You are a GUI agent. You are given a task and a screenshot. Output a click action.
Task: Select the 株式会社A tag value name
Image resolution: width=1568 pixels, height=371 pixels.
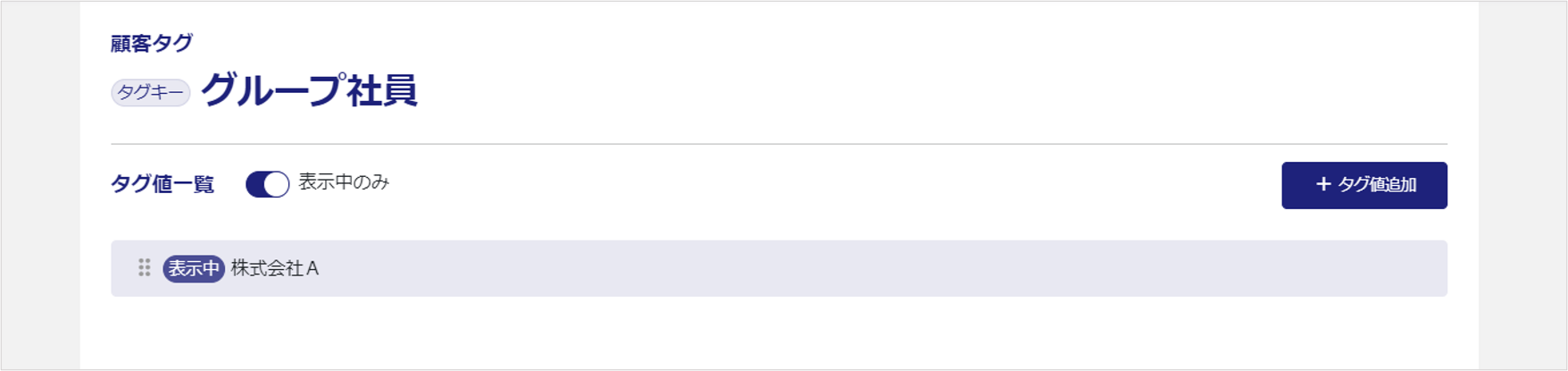point(275,268)
